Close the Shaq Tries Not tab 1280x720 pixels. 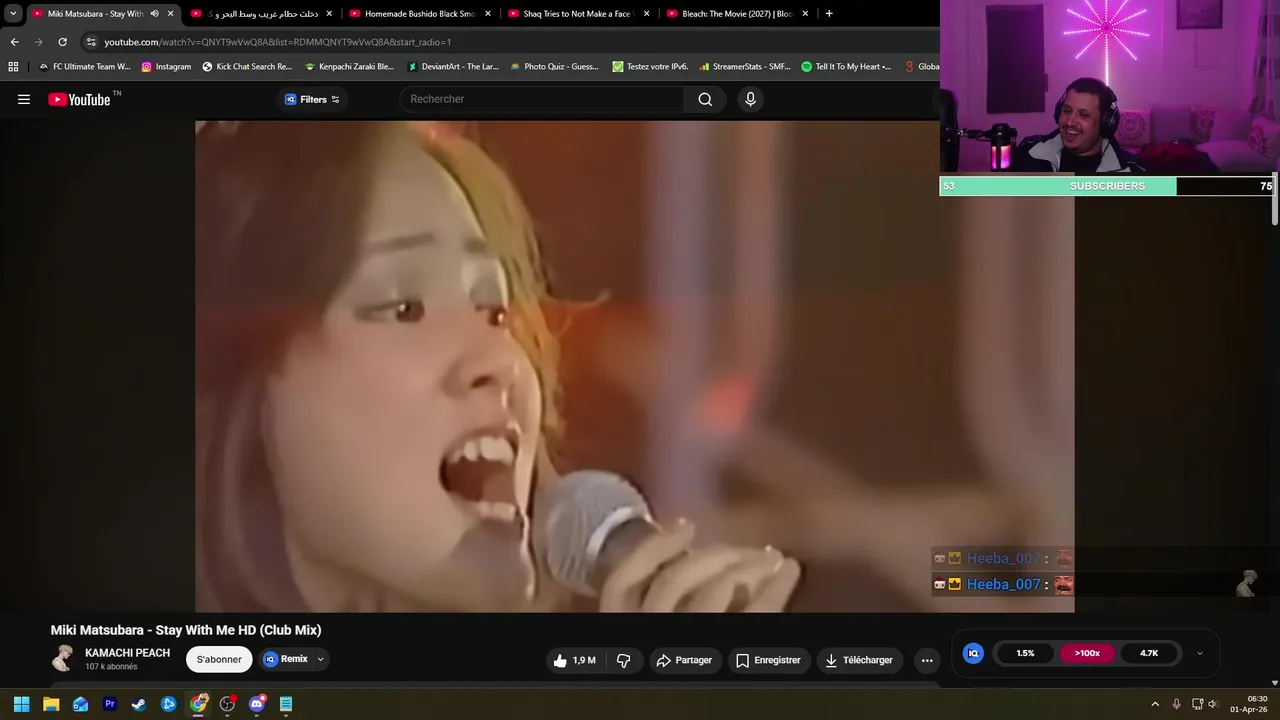pos(646,14)
